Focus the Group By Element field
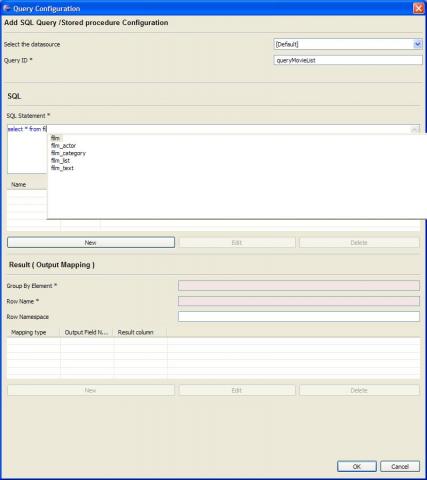 click(299, 286)
